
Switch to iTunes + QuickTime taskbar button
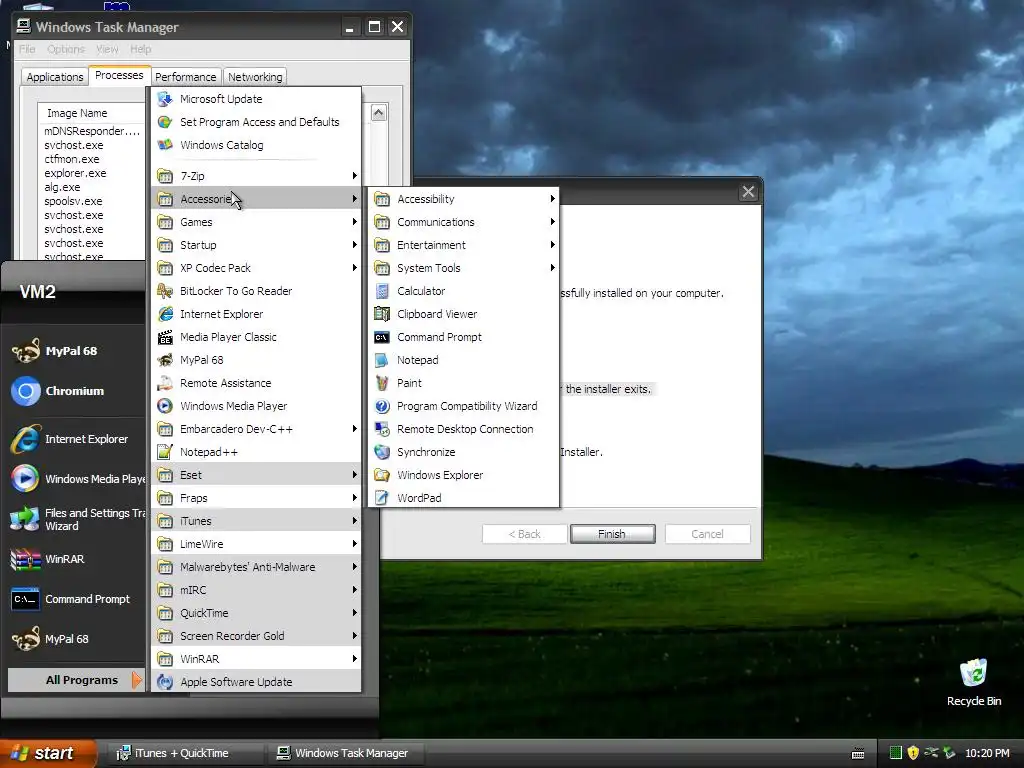click(x=184, y=753)
